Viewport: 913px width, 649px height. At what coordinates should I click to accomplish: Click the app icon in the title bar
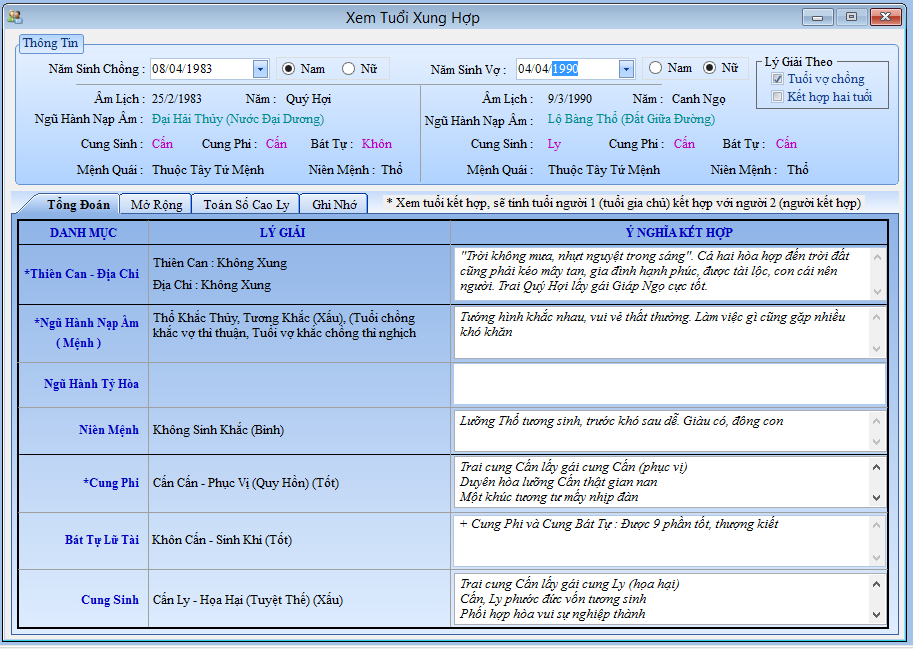point(14,17)
